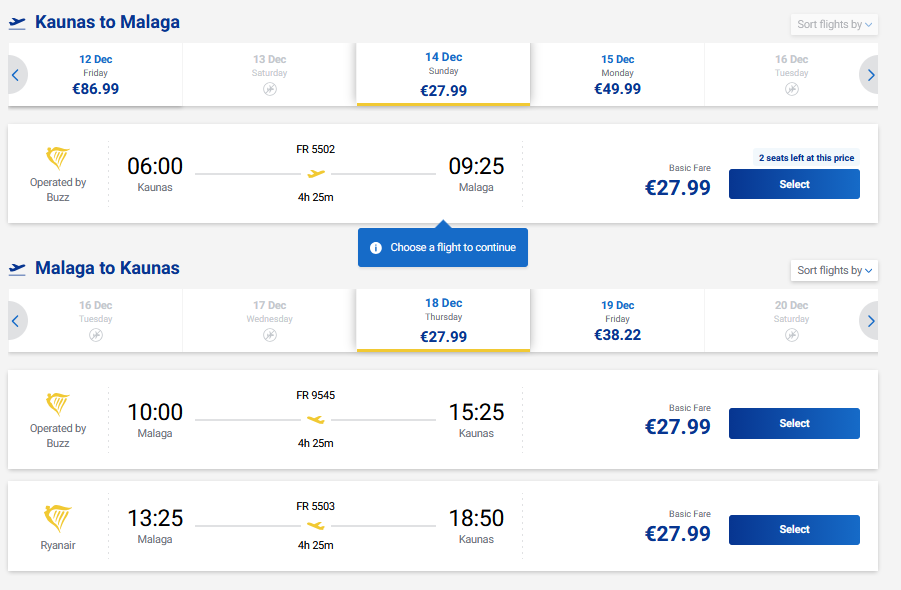901x590 pixels.
Task: Select the 12 Dec Friday €86.99 date tab
Action: (x=96, y=75)
